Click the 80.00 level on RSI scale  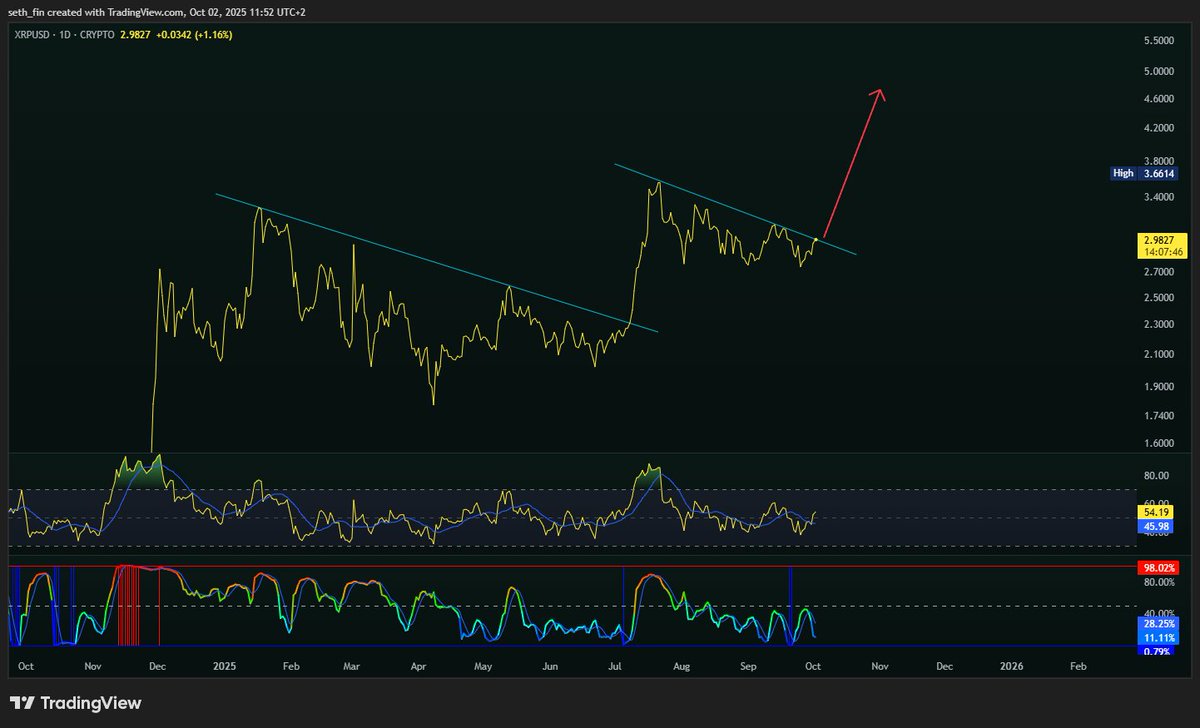click(1156, 476)
